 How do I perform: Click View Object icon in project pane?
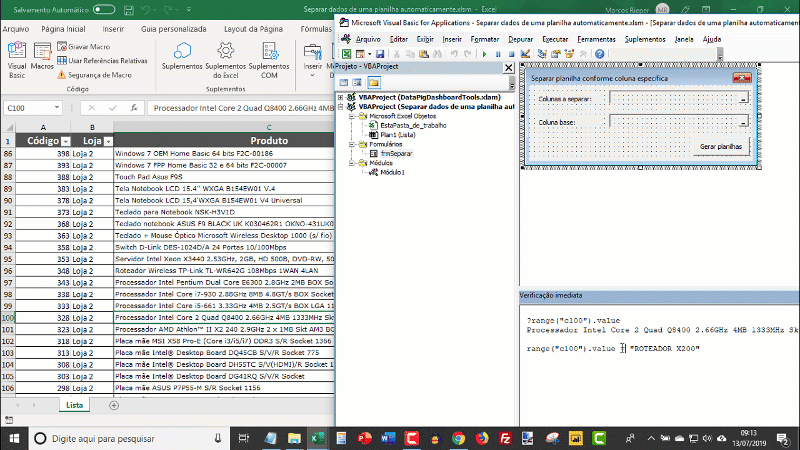pos(357,83)
